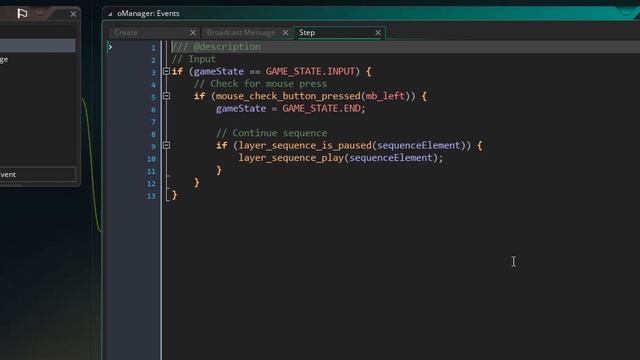The image size is (640, 360).
Task: Click line number 7 in gutter
Action: [x=153, y=122]
